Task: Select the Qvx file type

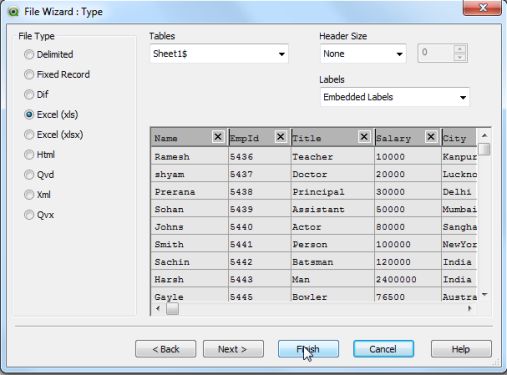Action: 39,215
